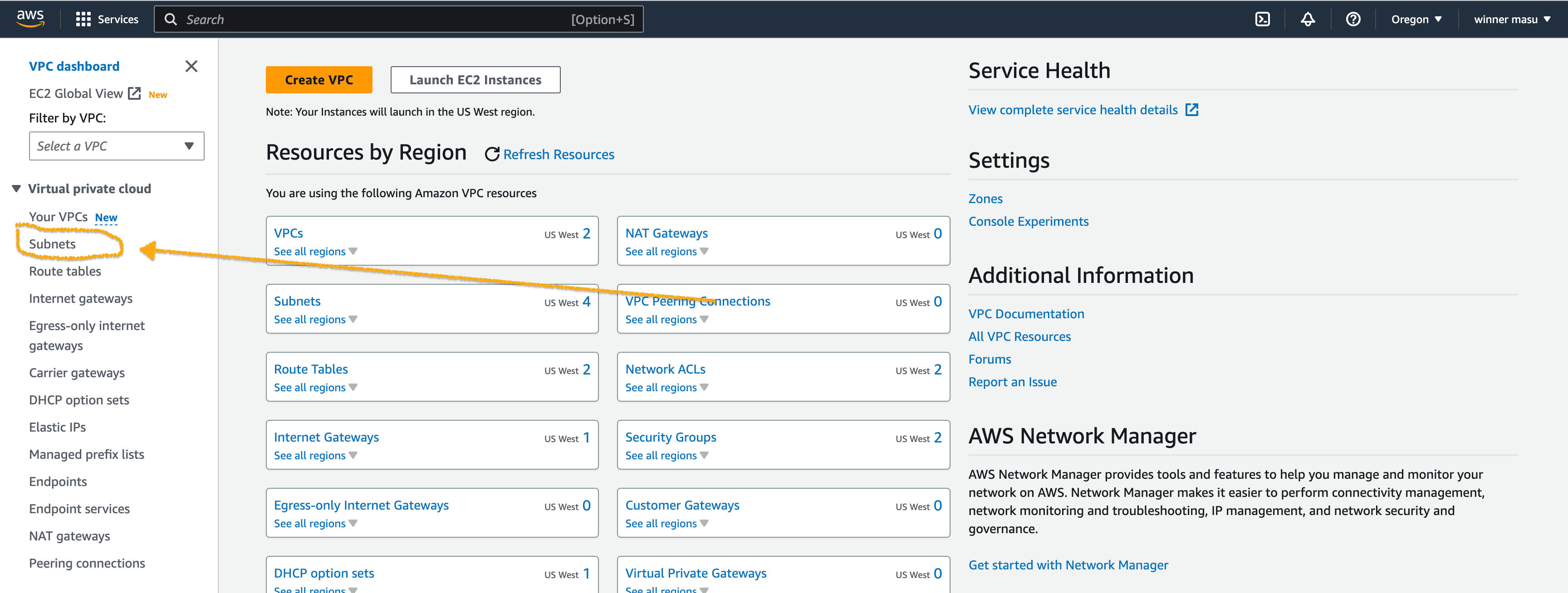Close the VPC sidebar with the X
Image resolution: width=1568 pixels, height=593 pixels.
pyautogui.click(x=191, y=66)
